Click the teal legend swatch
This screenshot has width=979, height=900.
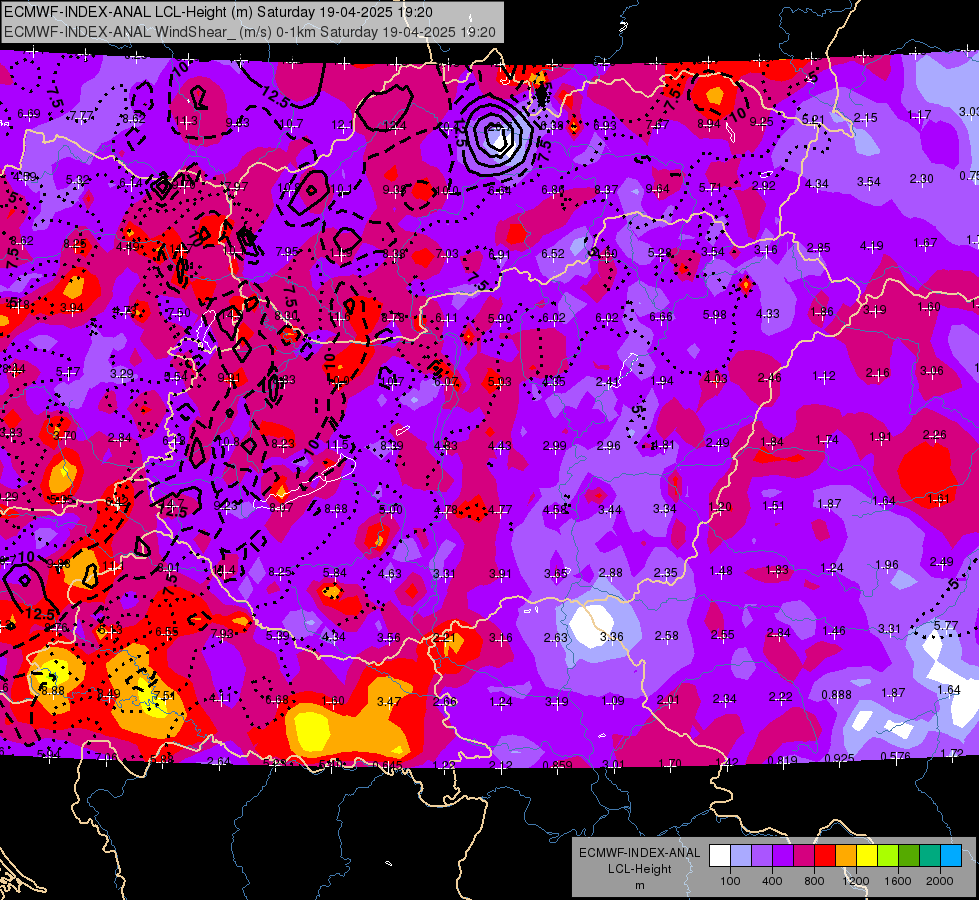point(930,856)
